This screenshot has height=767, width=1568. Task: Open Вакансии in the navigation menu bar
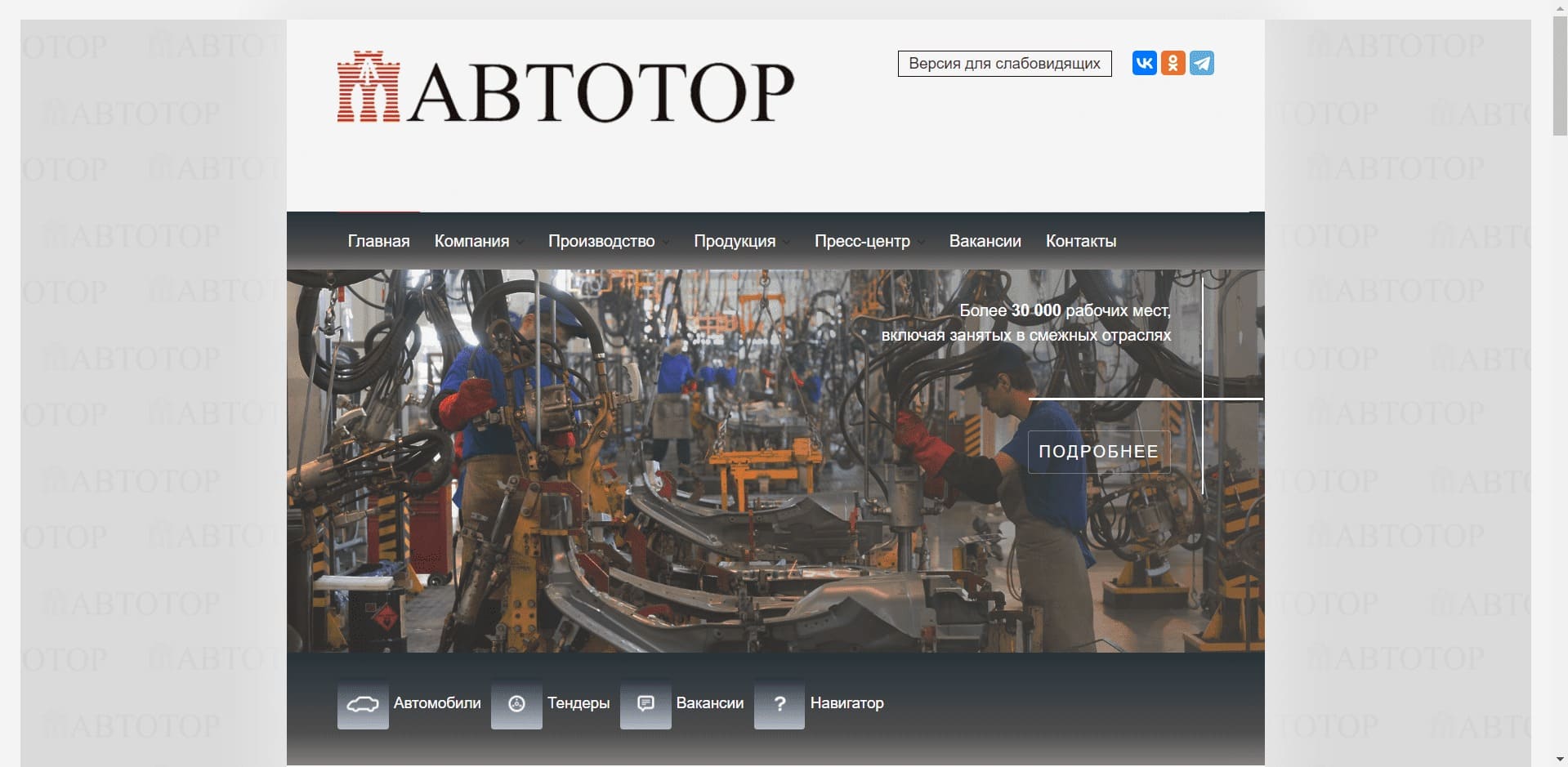(x=985, y=241)
